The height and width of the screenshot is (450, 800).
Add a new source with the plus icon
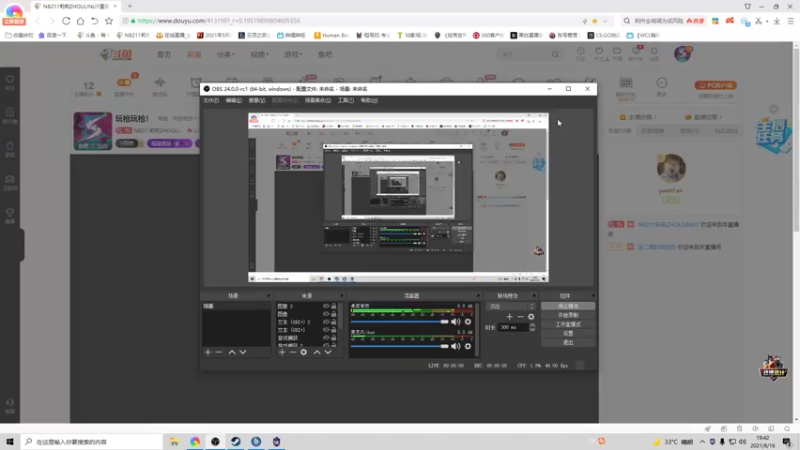point(282,352)
